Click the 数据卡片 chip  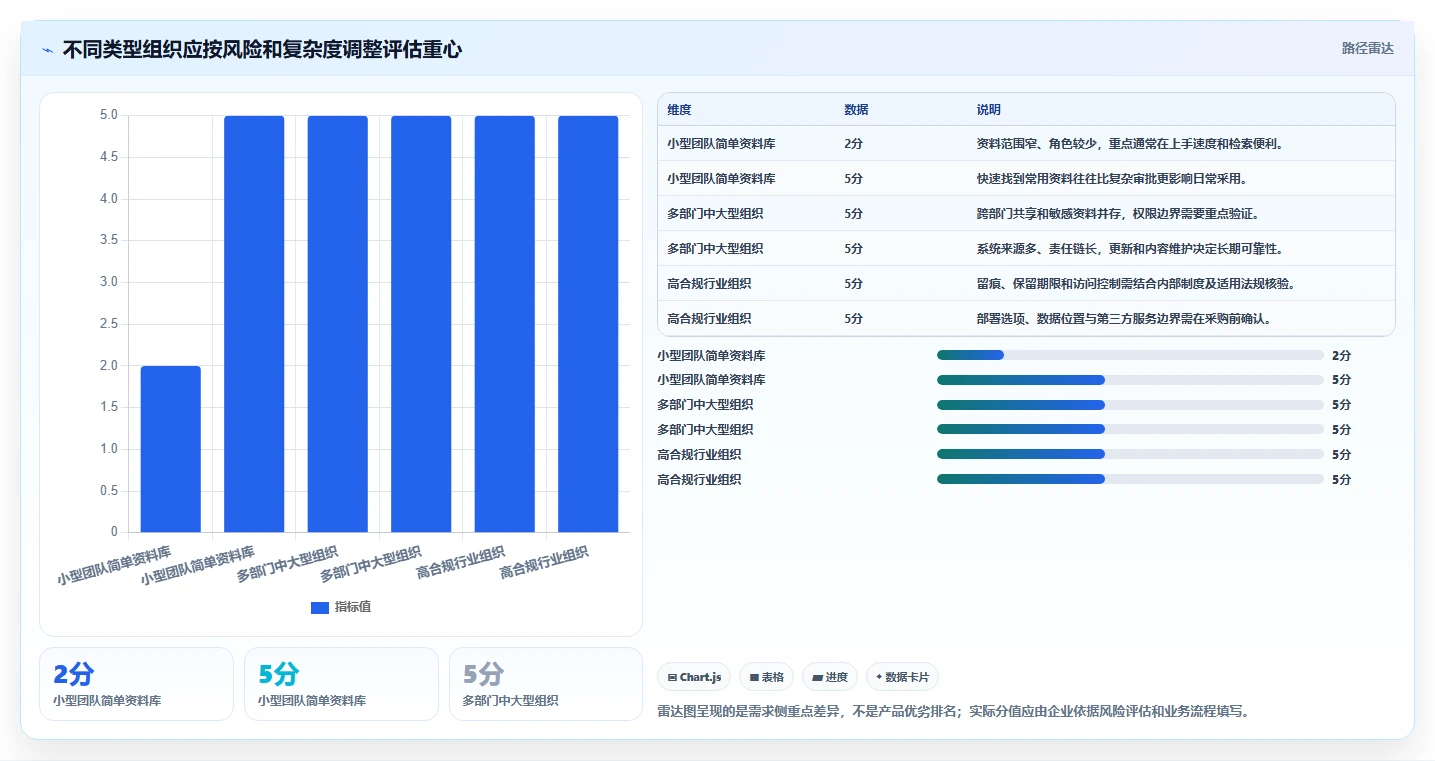pos(902,677)
